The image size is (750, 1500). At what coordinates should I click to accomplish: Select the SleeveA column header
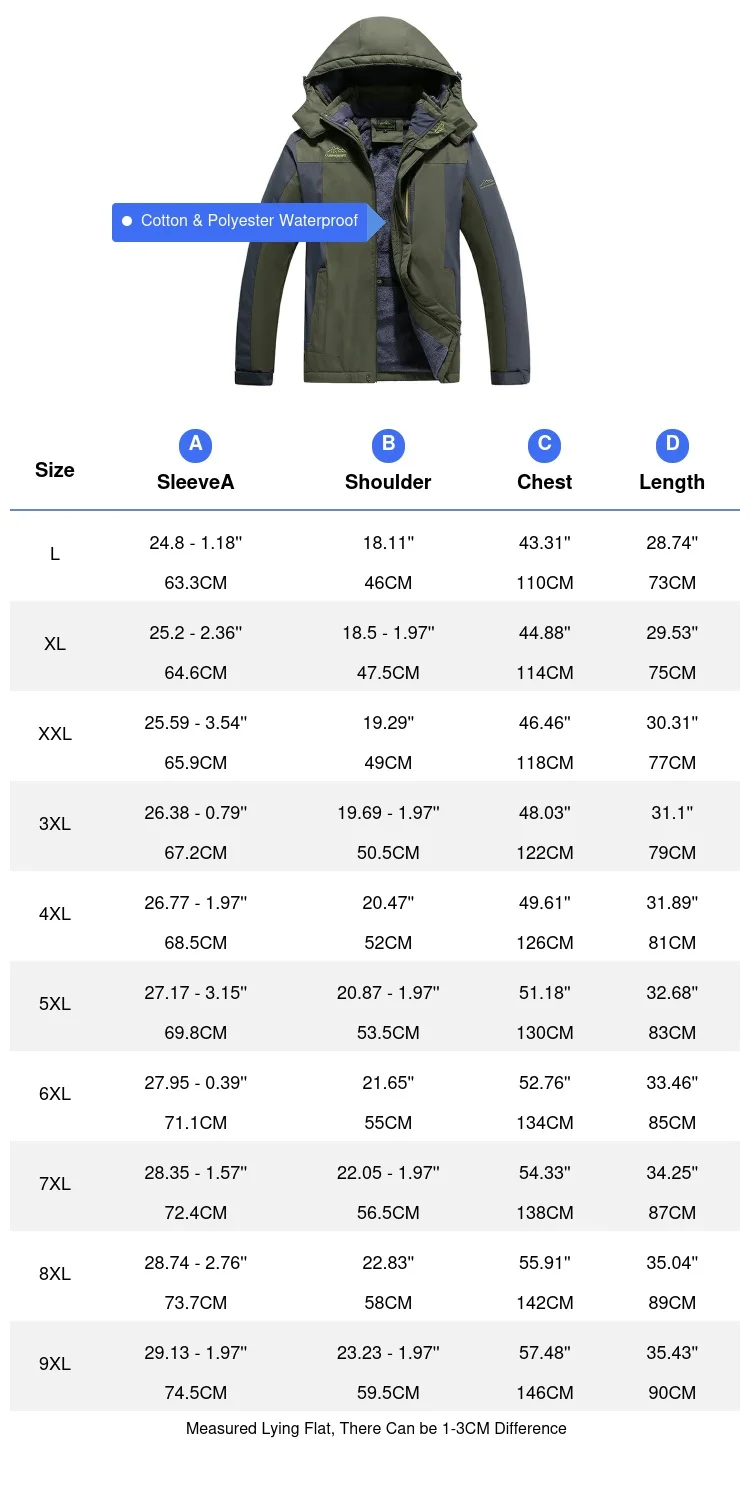196,482
